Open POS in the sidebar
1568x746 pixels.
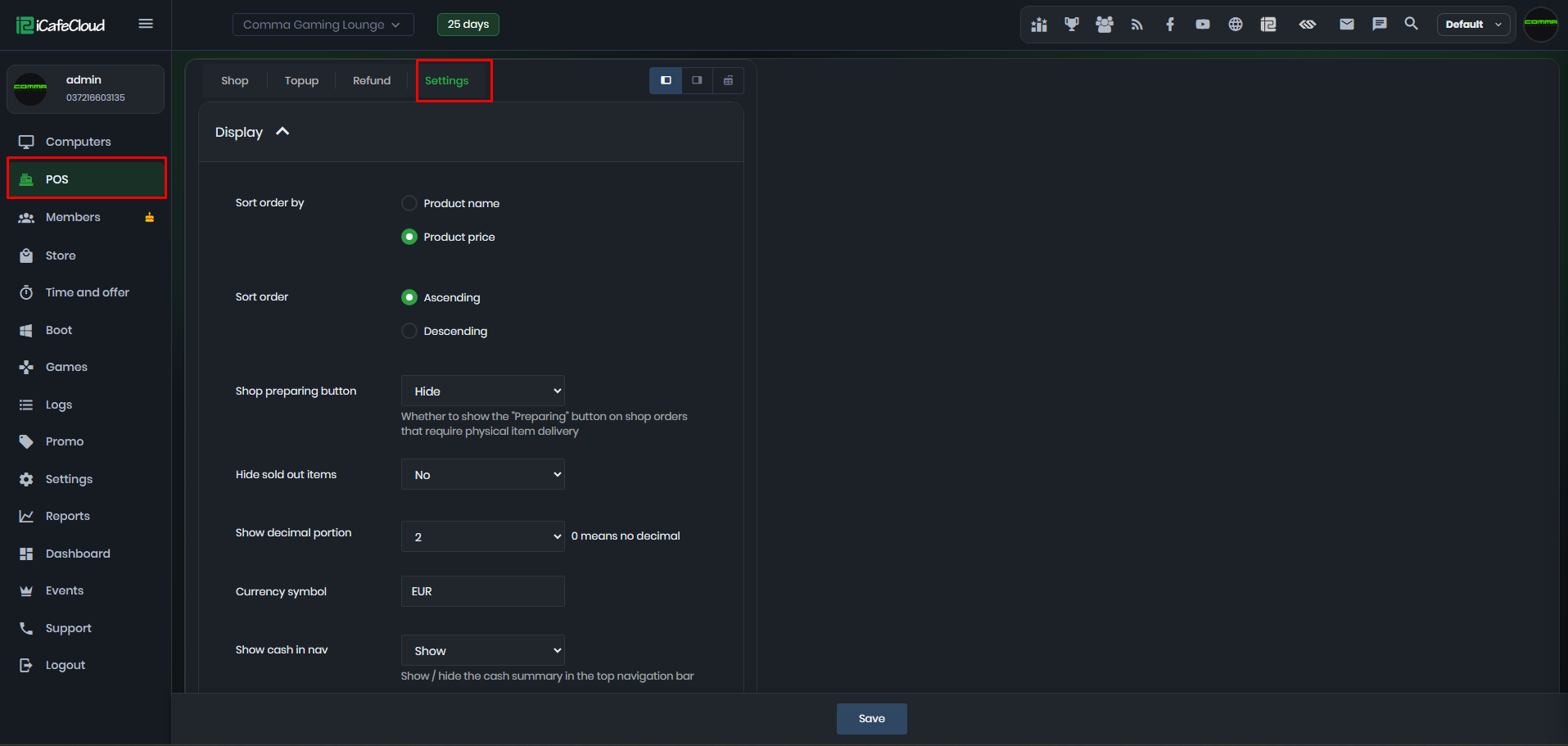coord(86,179)
